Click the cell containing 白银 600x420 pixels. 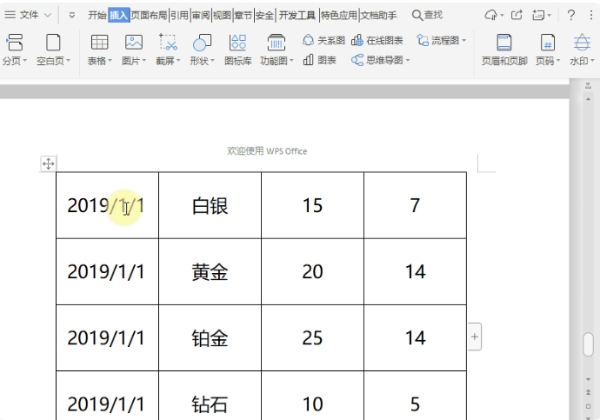coord(210,205)
